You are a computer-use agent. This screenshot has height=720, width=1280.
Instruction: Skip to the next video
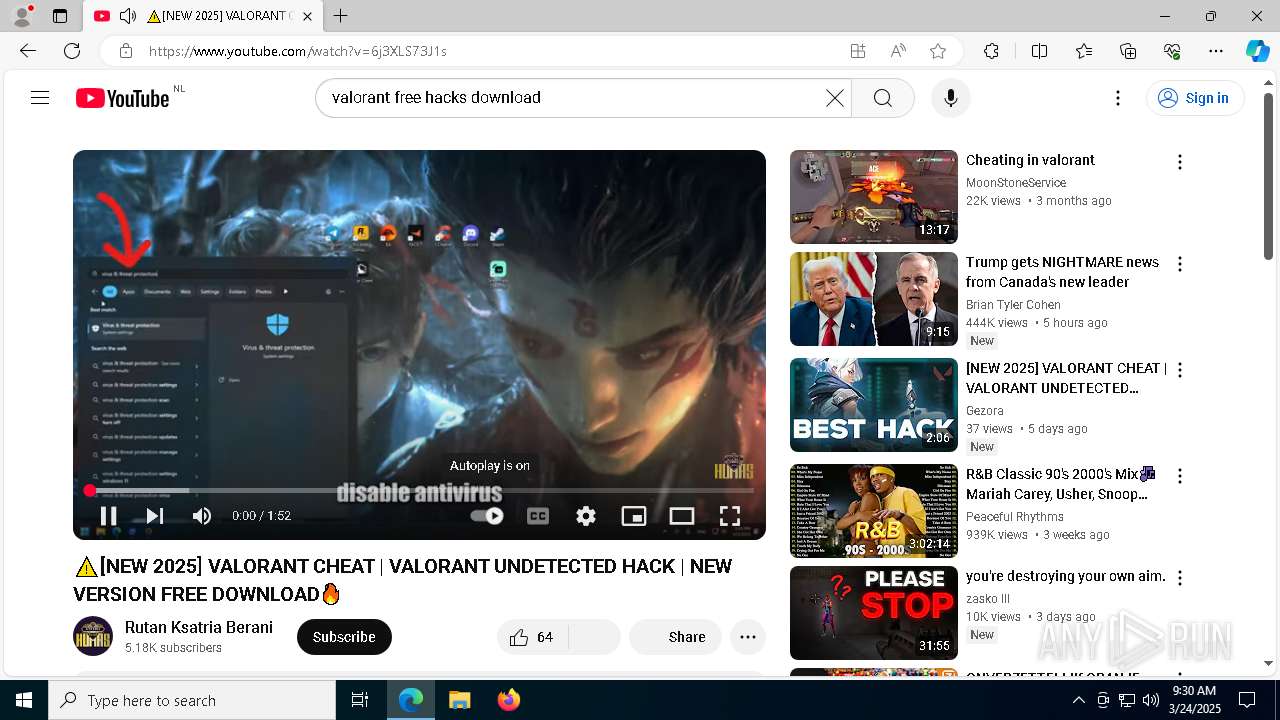tap(154, 516)
